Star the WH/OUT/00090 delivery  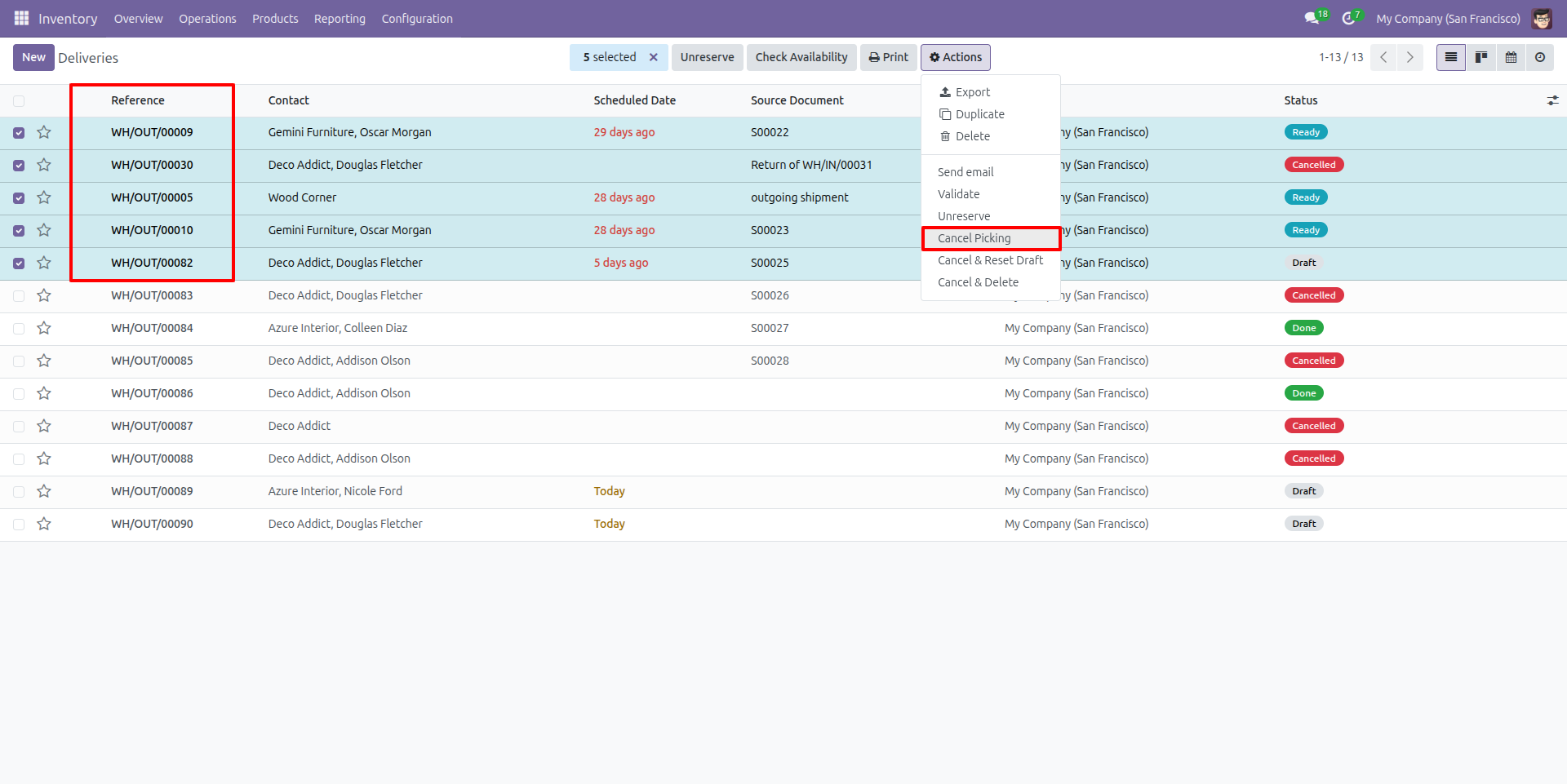click(x=44, y=524)
